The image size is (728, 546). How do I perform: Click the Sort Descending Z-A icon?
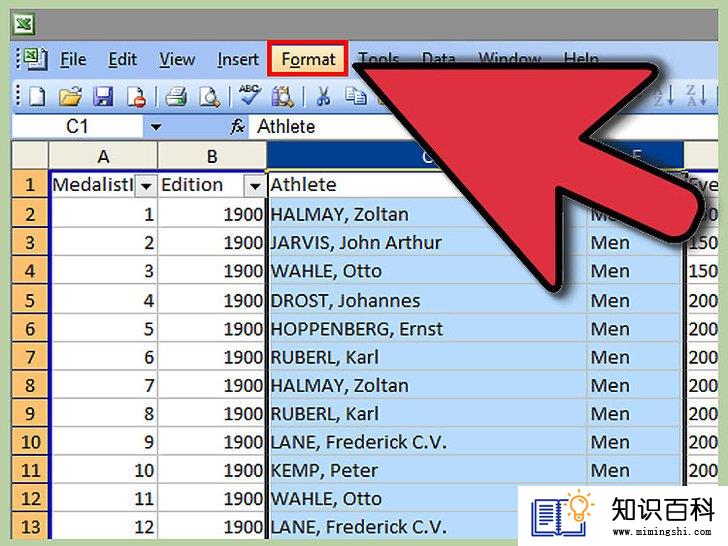pos(696,95)
